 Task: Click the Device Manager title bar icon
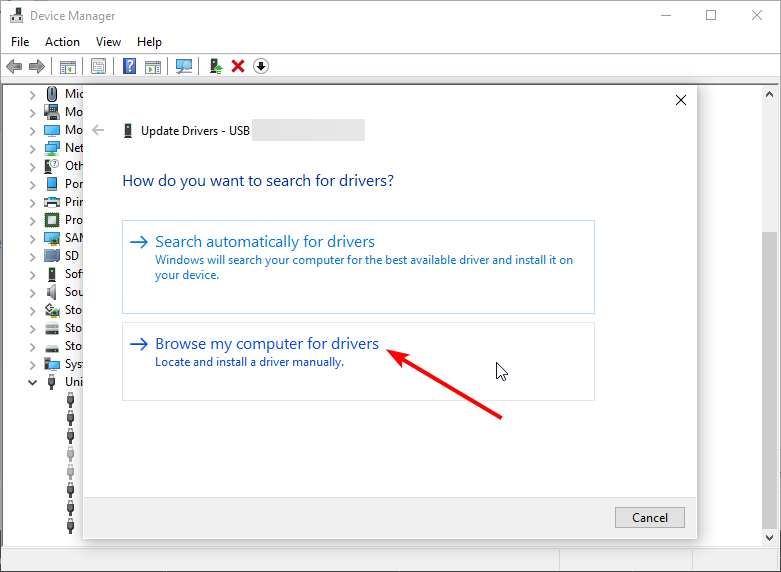coord(16,15)
